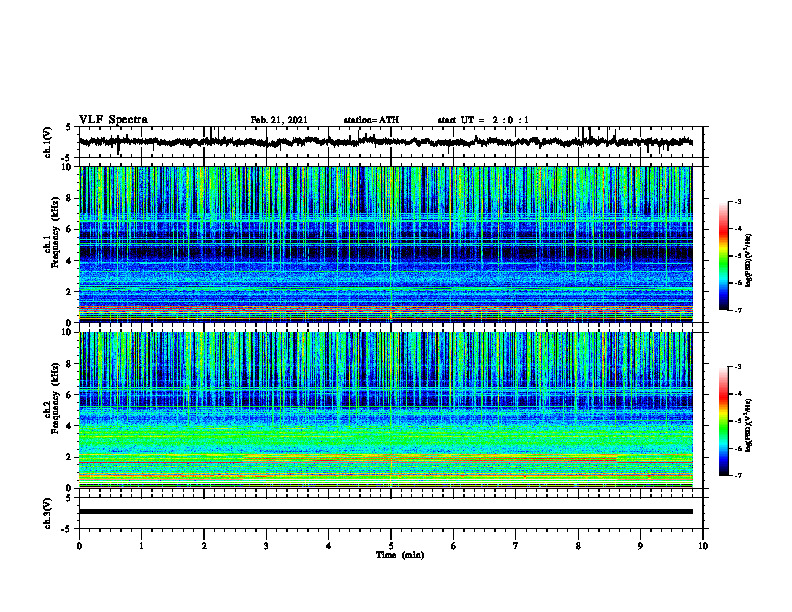792x612 pixels.
Task: Click the ch.1 spectrogram color scale bar
Action: (x=723, y=256)
